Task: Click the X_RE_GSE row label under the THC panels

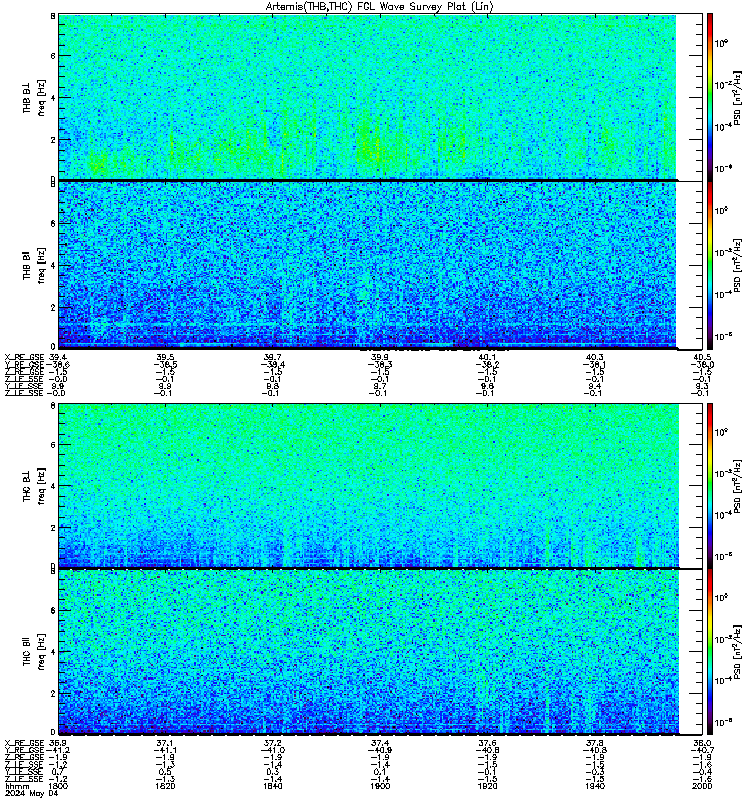Action: (x=24, y=743)
